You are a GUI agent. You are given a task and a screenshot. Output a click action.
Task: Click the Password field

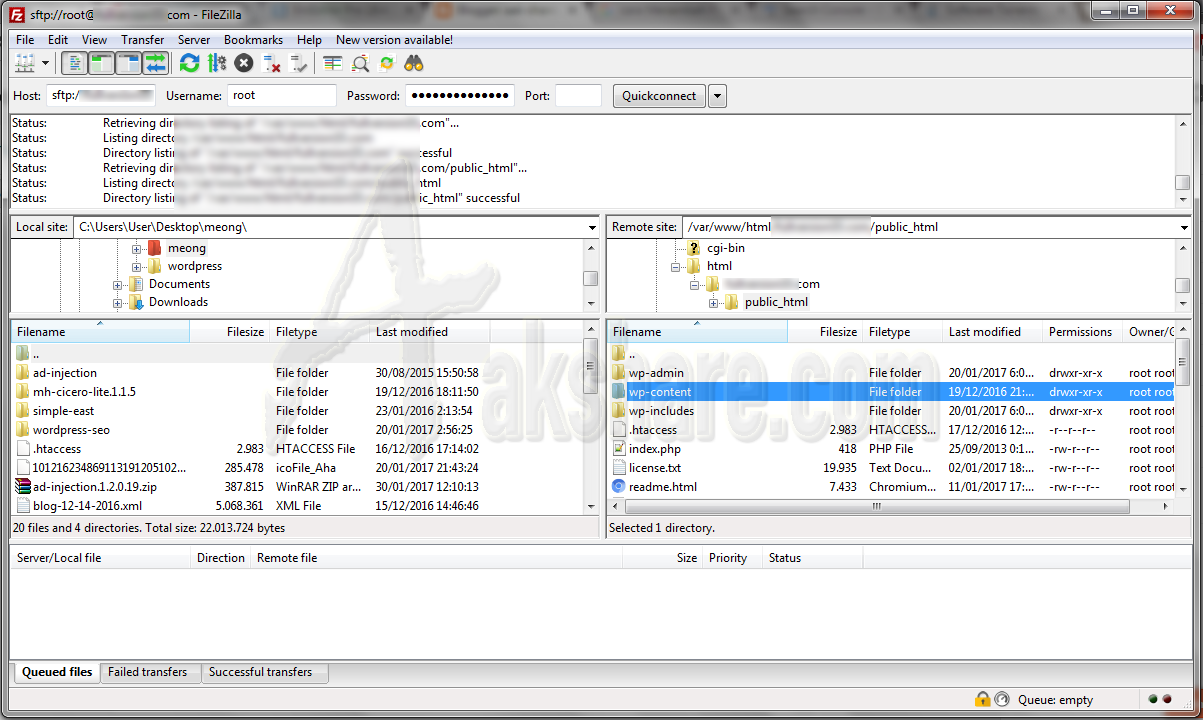[x=460, y=96]
